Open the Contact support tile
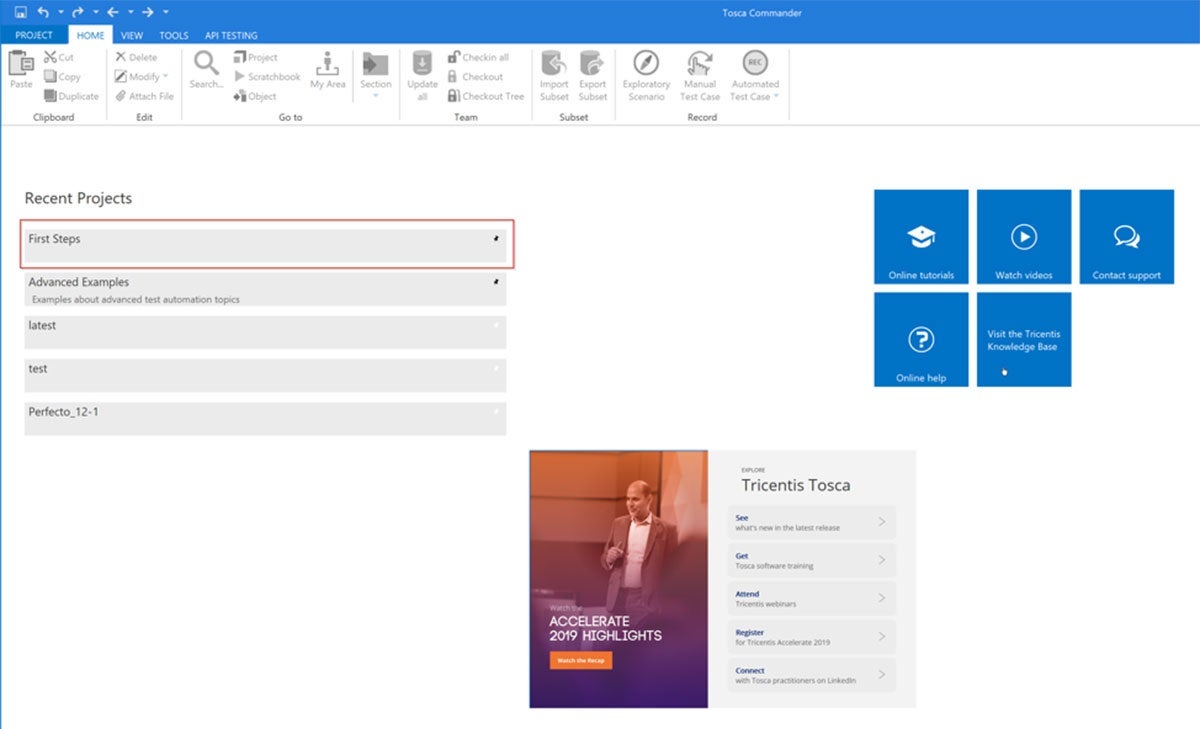Screen dimensions: 1200x729 click(x=1127, y=236)
